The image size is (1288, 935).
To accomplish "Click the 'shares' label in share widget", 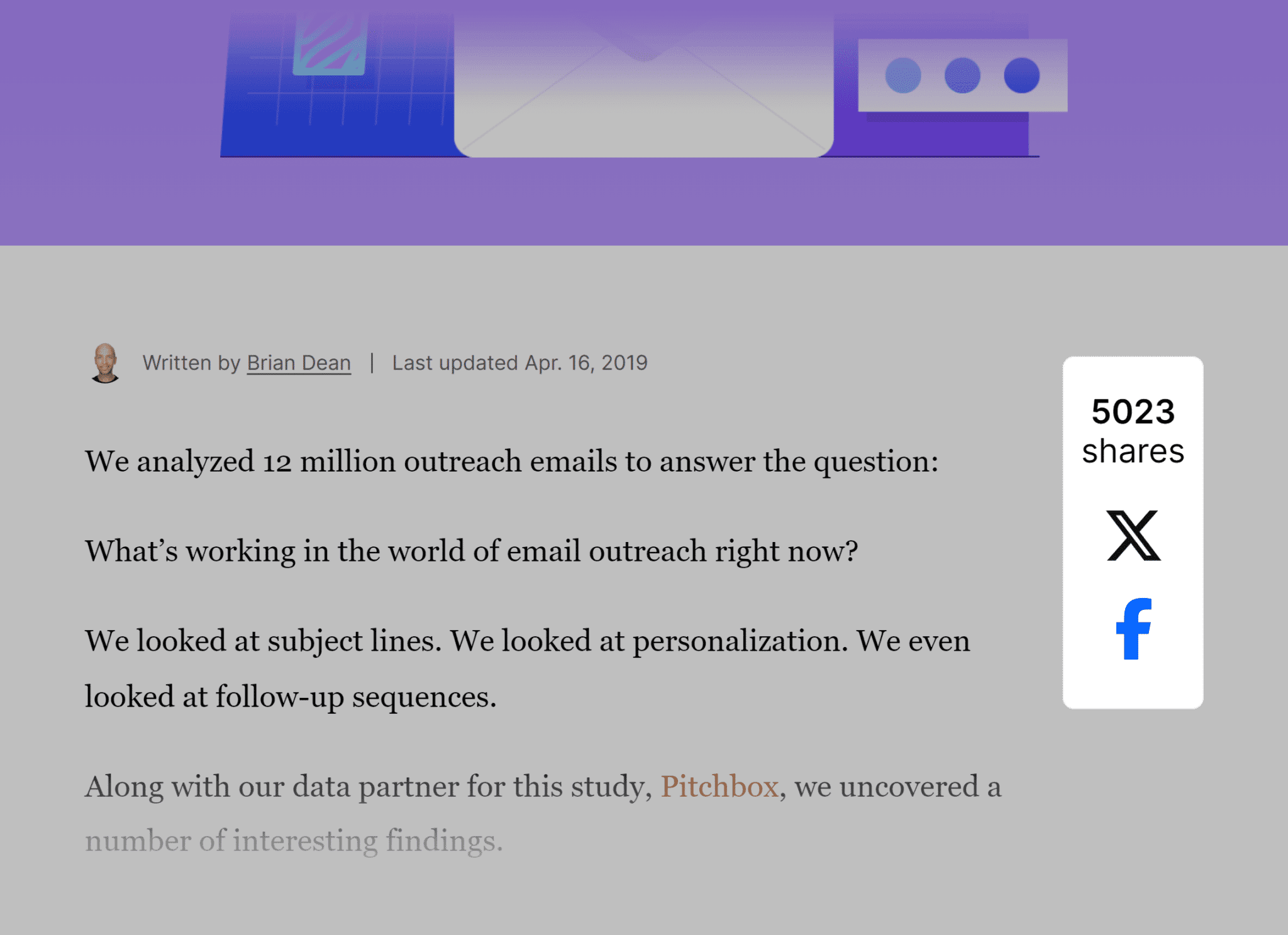I will (1133, 451).
